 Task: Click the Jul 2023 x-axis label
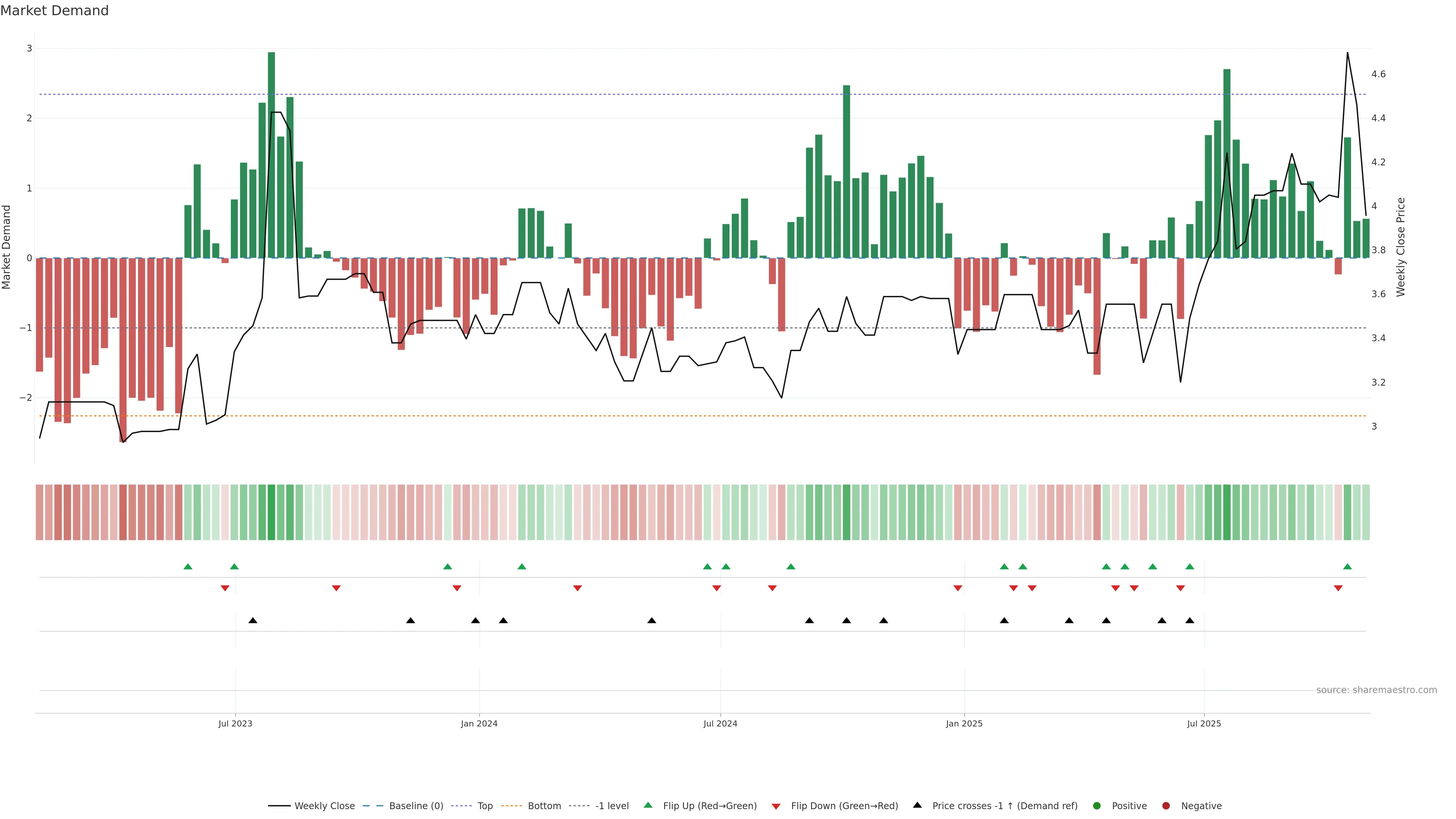tap(235, 723)
